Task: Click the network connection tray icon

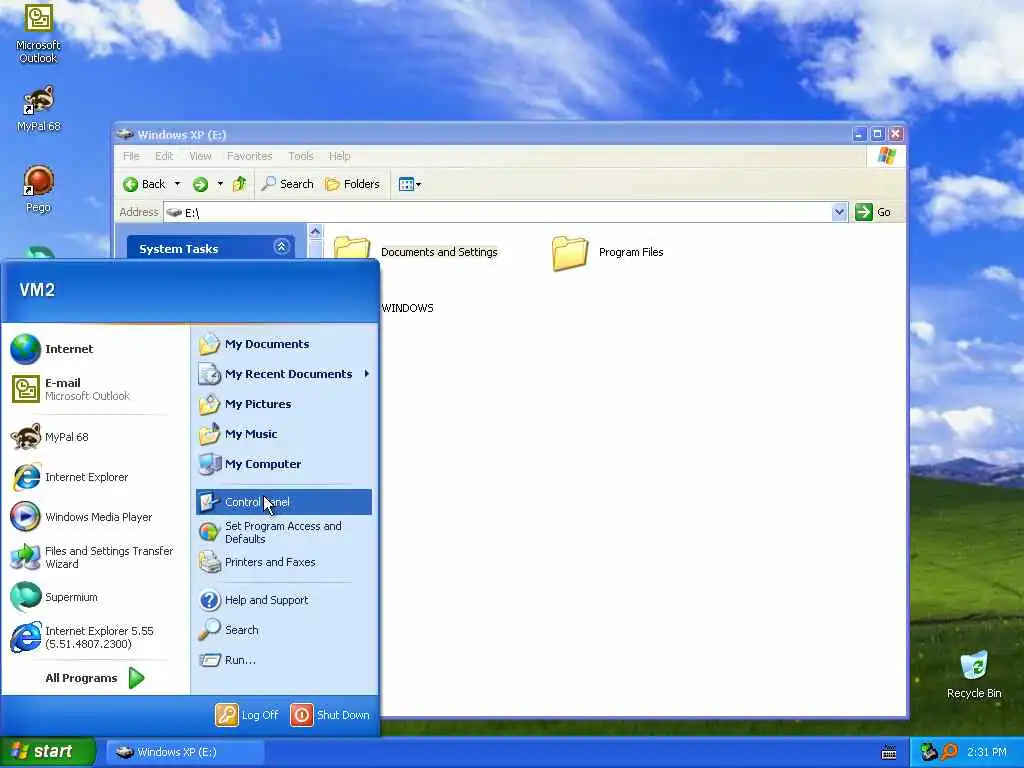Action: point(928,752)
